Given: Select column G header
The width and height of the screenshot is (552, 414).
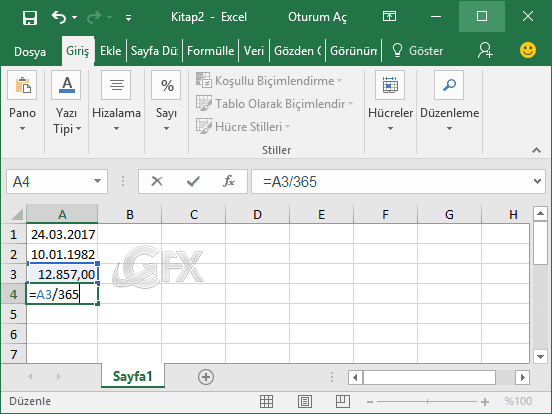Looking at the screenshot, I should click(x=449, y=214).
